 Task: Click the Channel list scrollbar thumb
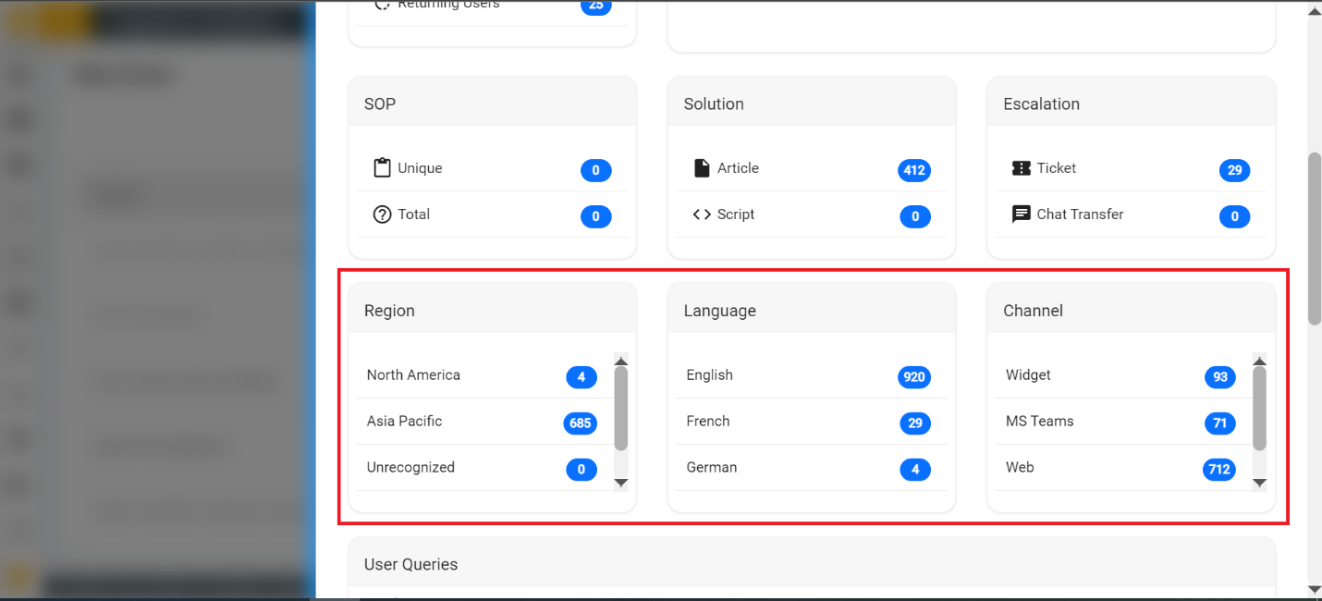(x=1259, y=408)
